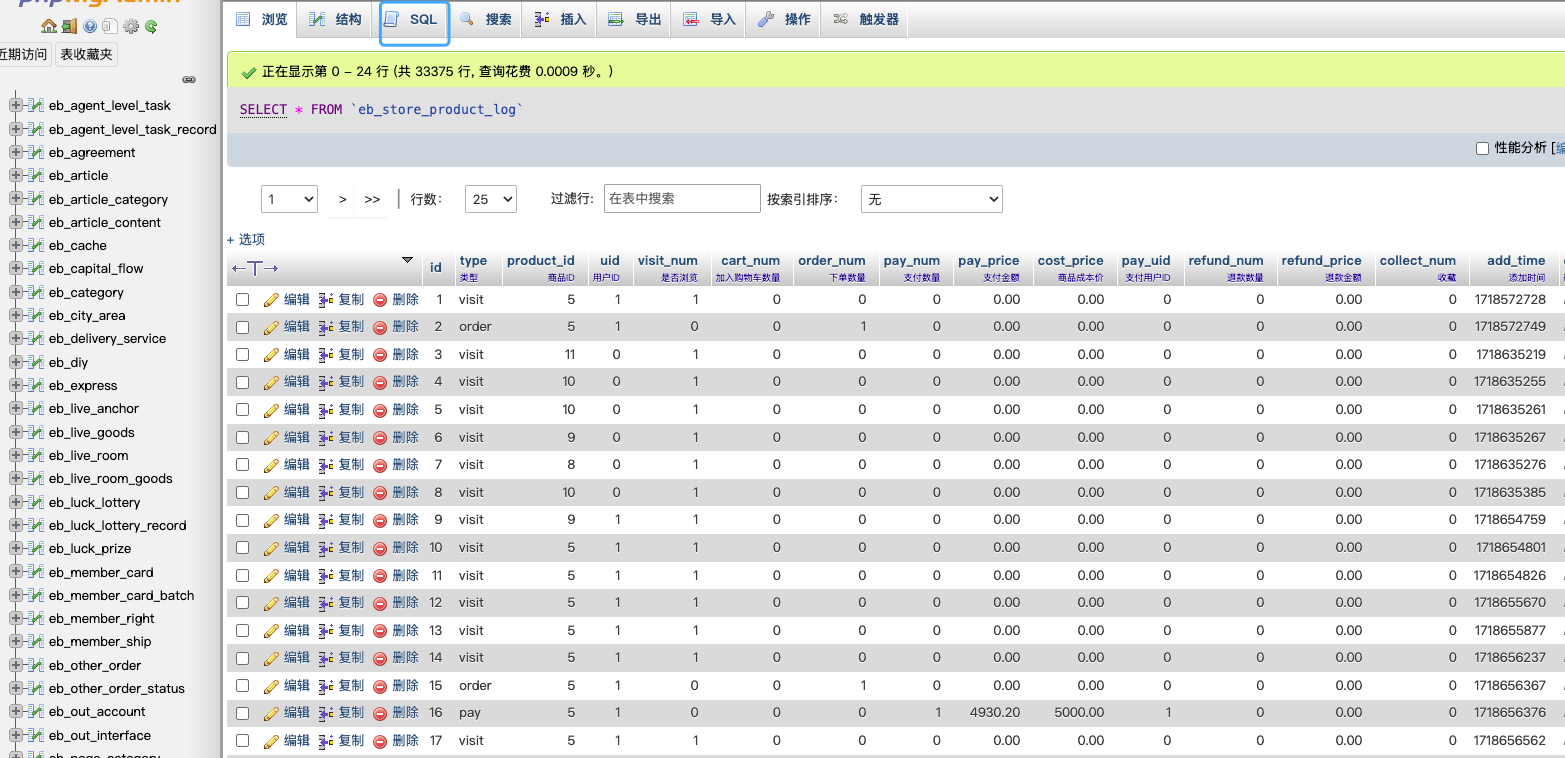This screenshot has height=758, width=1565.
Task: Open the 导入 import tab
Action: click(710, 19)
